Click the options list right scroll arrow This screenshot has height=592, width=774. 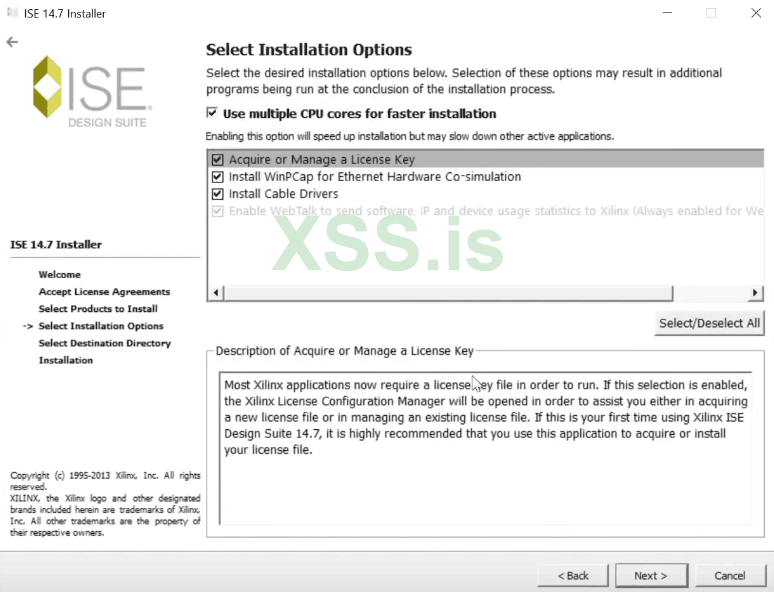(755, 292)
